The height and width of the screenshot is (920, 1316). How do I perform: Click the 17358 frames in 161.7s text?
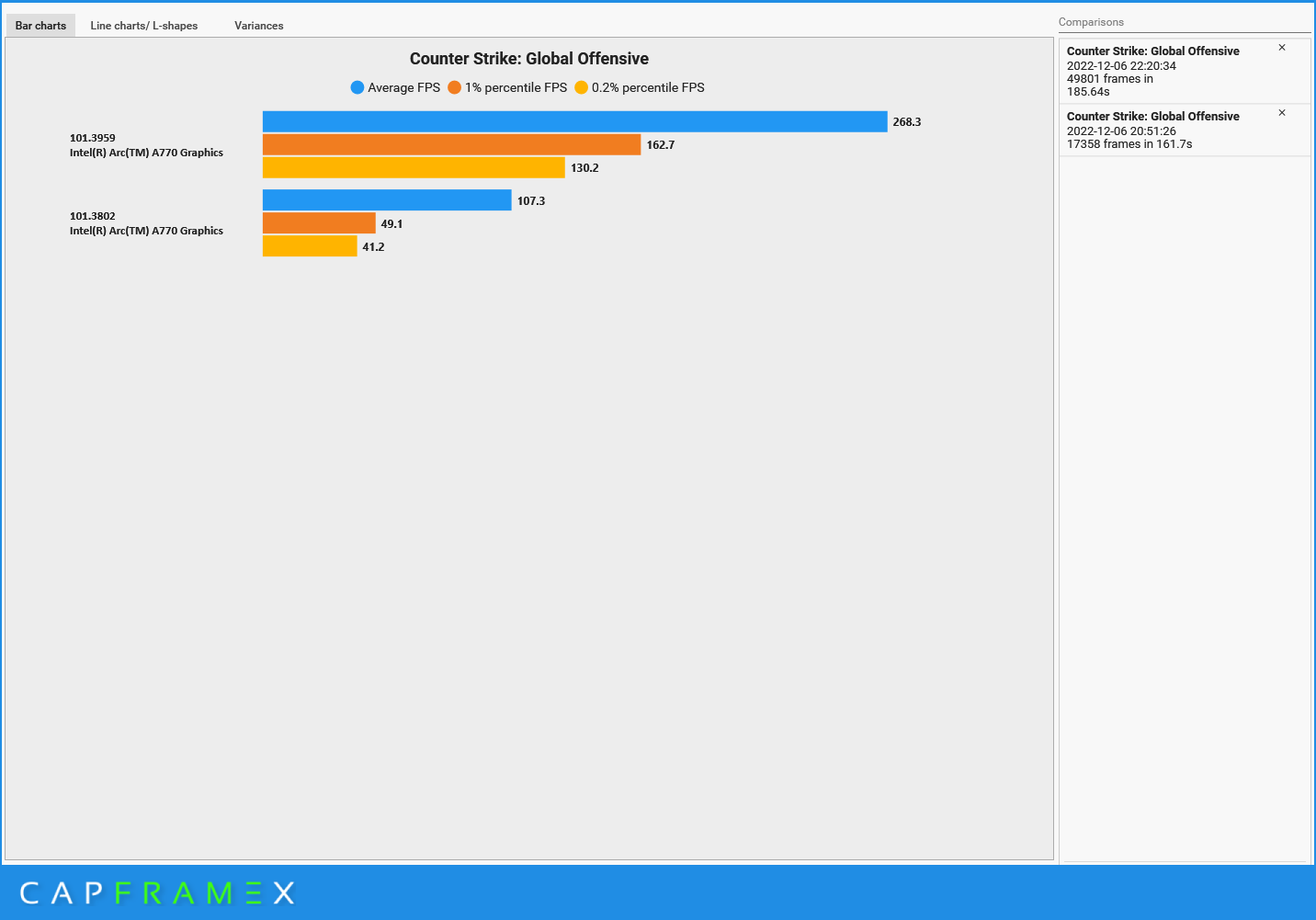(x=1129, y=144)
